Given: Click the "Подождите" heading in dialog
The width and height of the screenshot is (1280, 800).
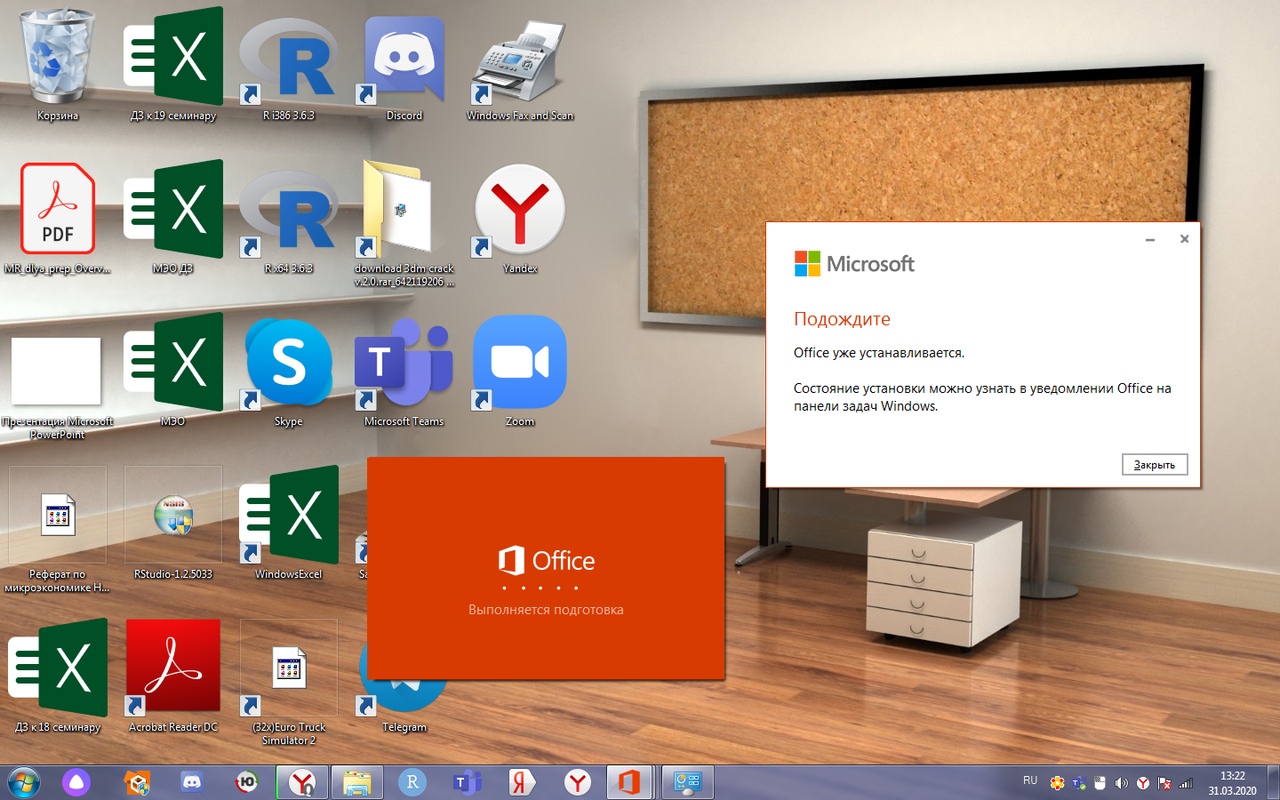Looking at the screenshot, I should [x=842, y=319].
